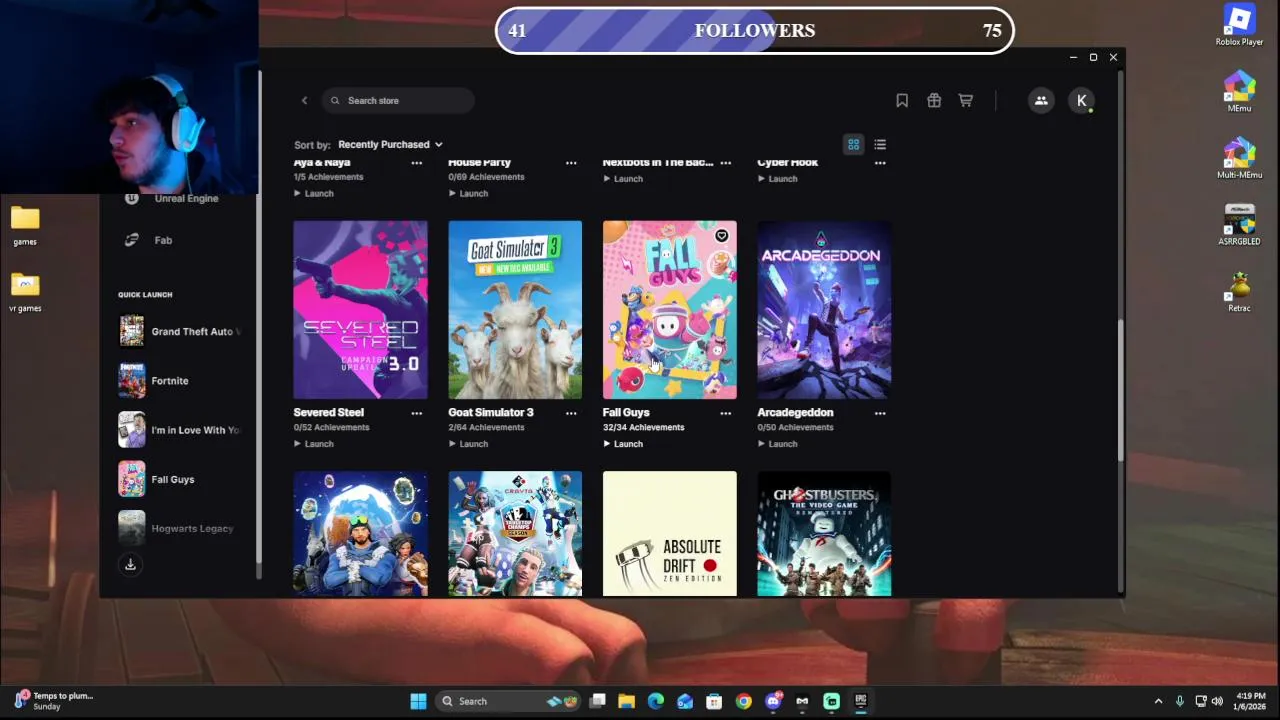Viewport: 1280px width, 720px height.
Task: Open the gift redeem icon
Action: click(934, 100)
